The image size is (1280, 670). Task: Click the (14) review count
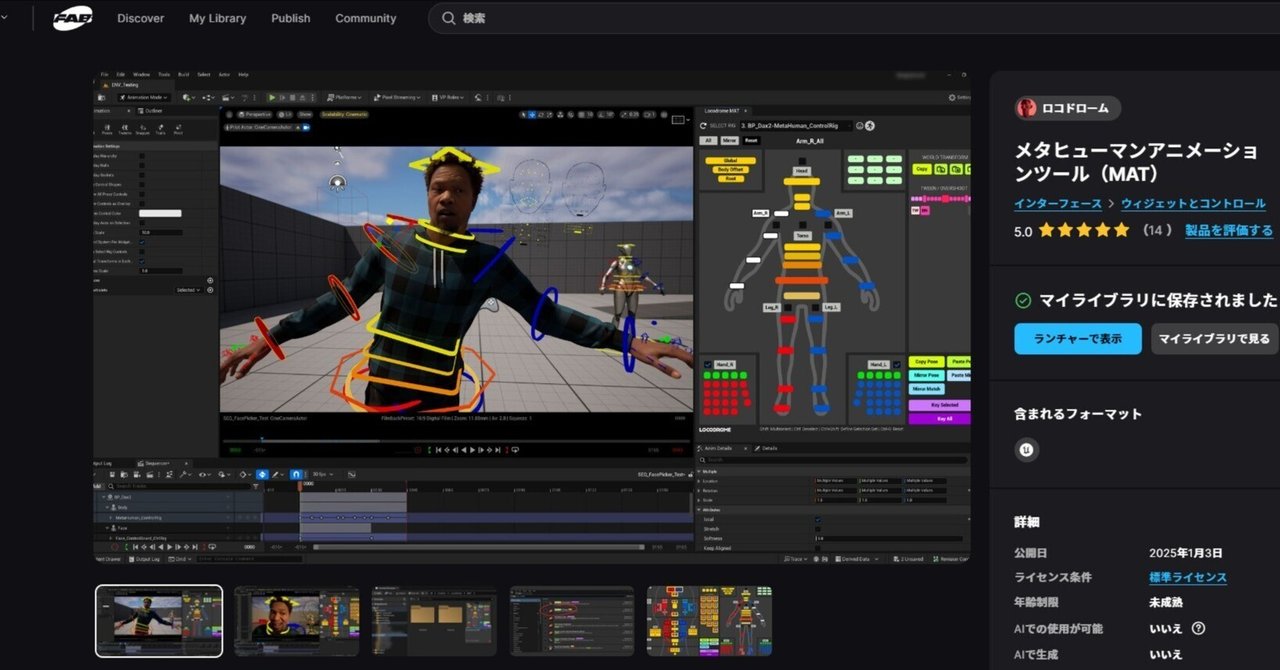1157,231
